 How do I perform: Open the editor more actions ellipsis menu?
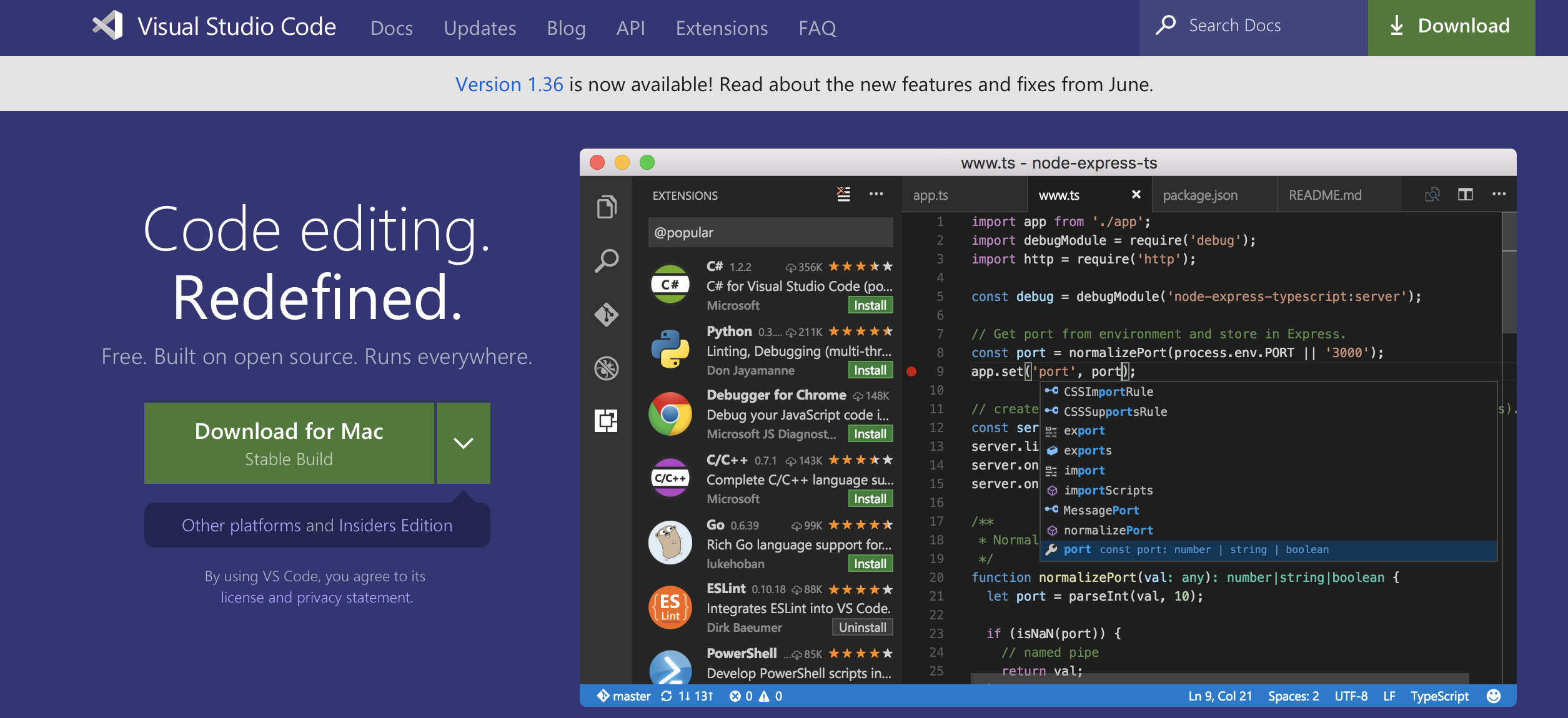pyautogui.click(x=1499, y=195)
